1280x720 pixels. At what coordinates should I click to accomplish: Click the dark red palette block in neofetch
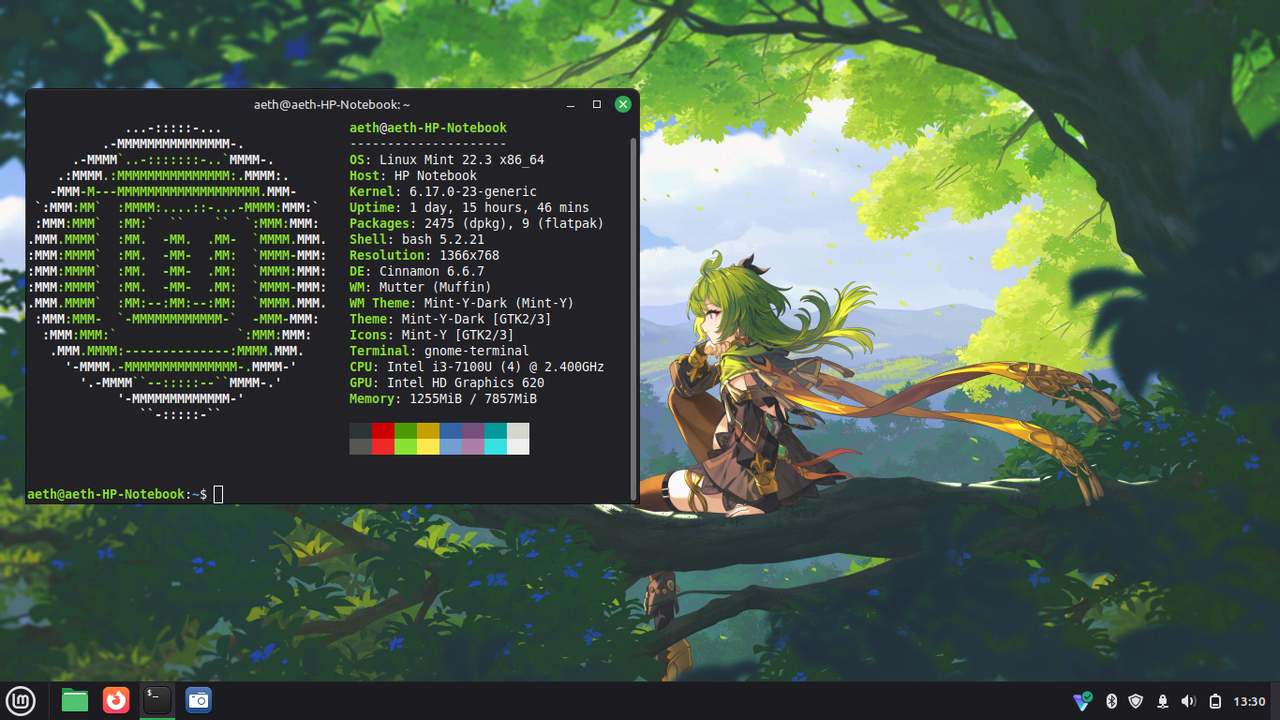click(382, 431)
